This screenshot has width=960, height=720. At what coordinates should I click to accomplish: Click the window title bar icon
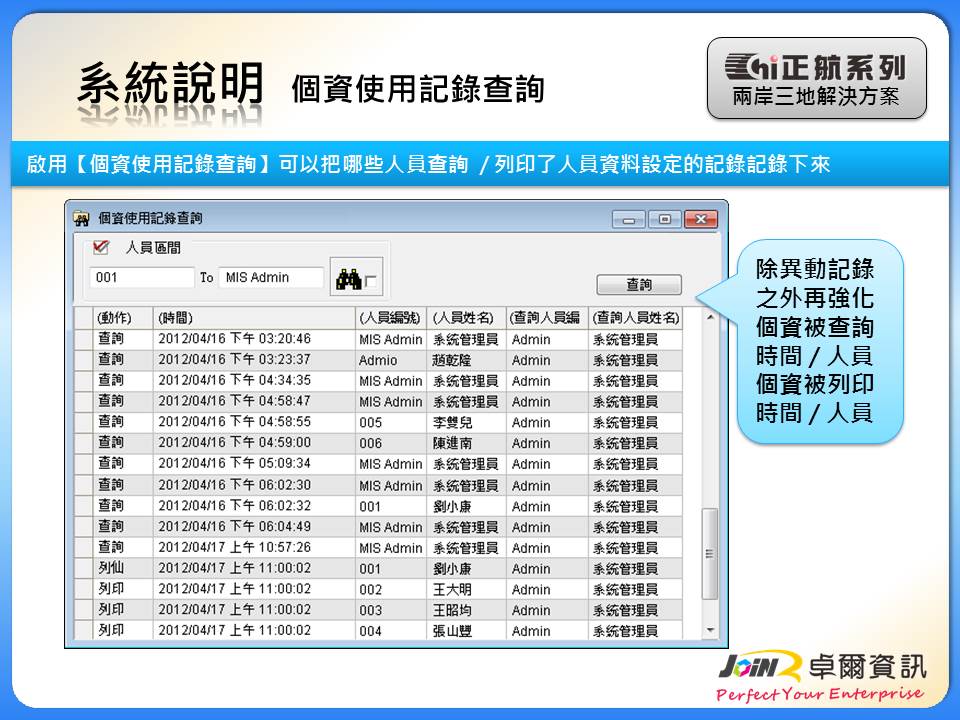pyautogui.click(x=81, y=218)
